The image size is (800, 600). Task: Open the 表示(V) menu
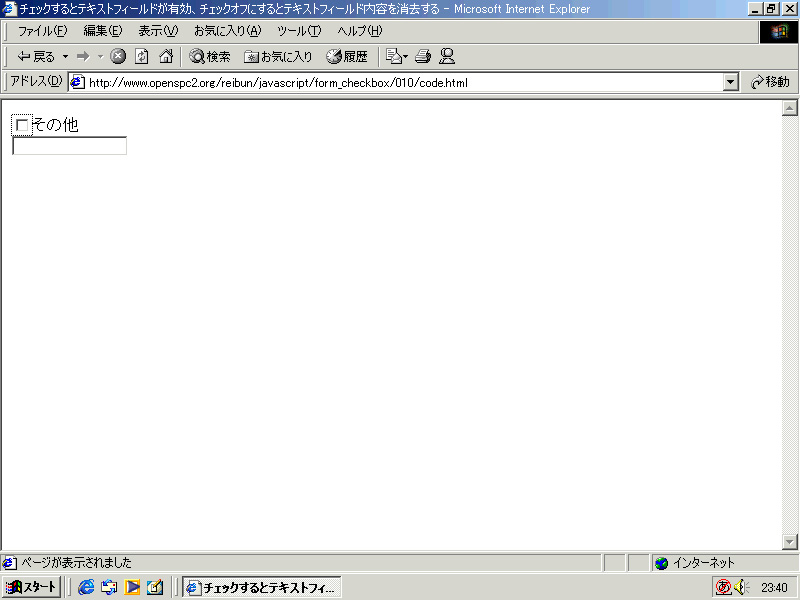pos(158,31)
